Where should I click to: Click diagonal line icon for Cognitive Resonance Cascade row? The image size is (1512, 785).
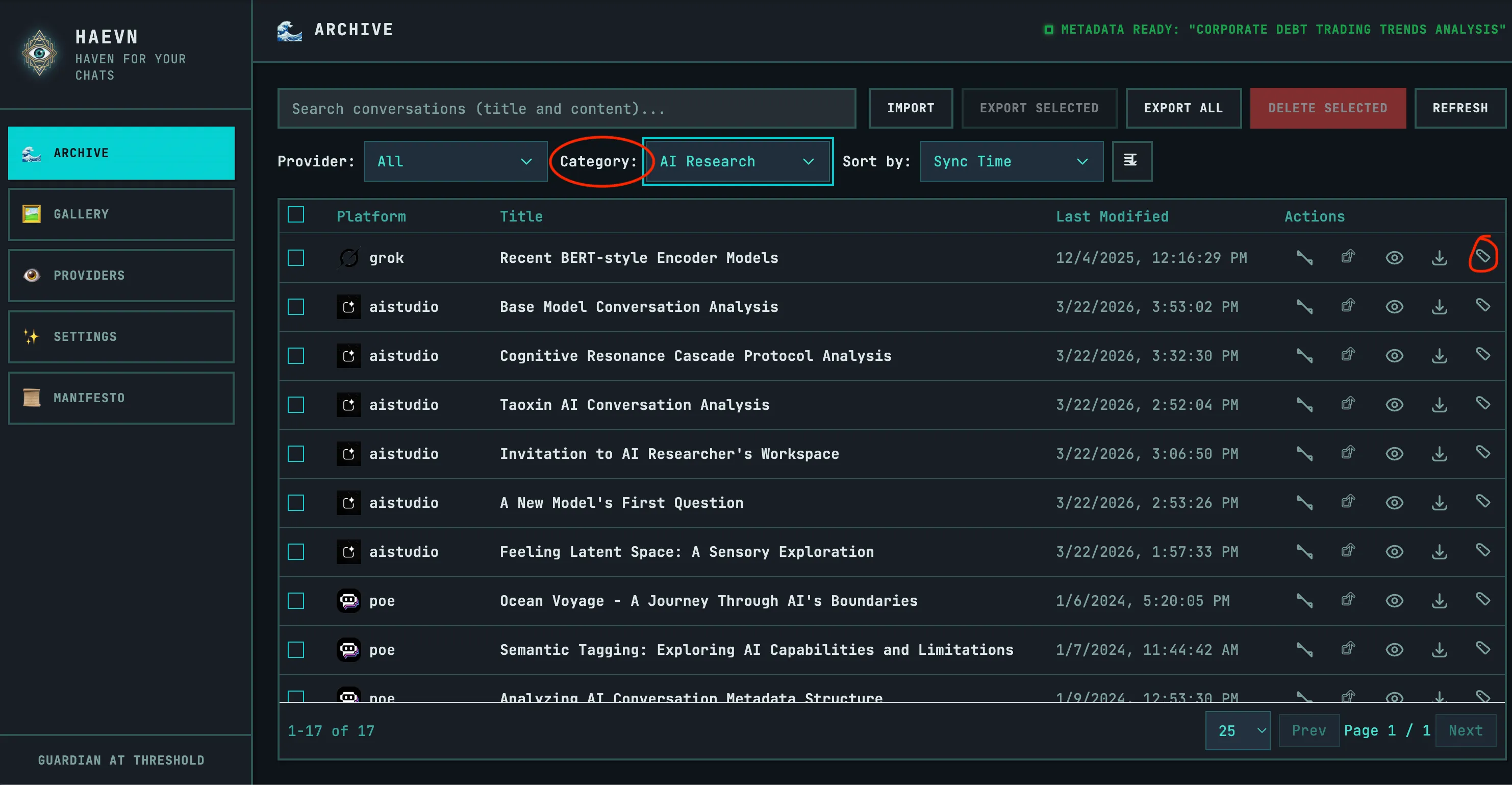1304,356
